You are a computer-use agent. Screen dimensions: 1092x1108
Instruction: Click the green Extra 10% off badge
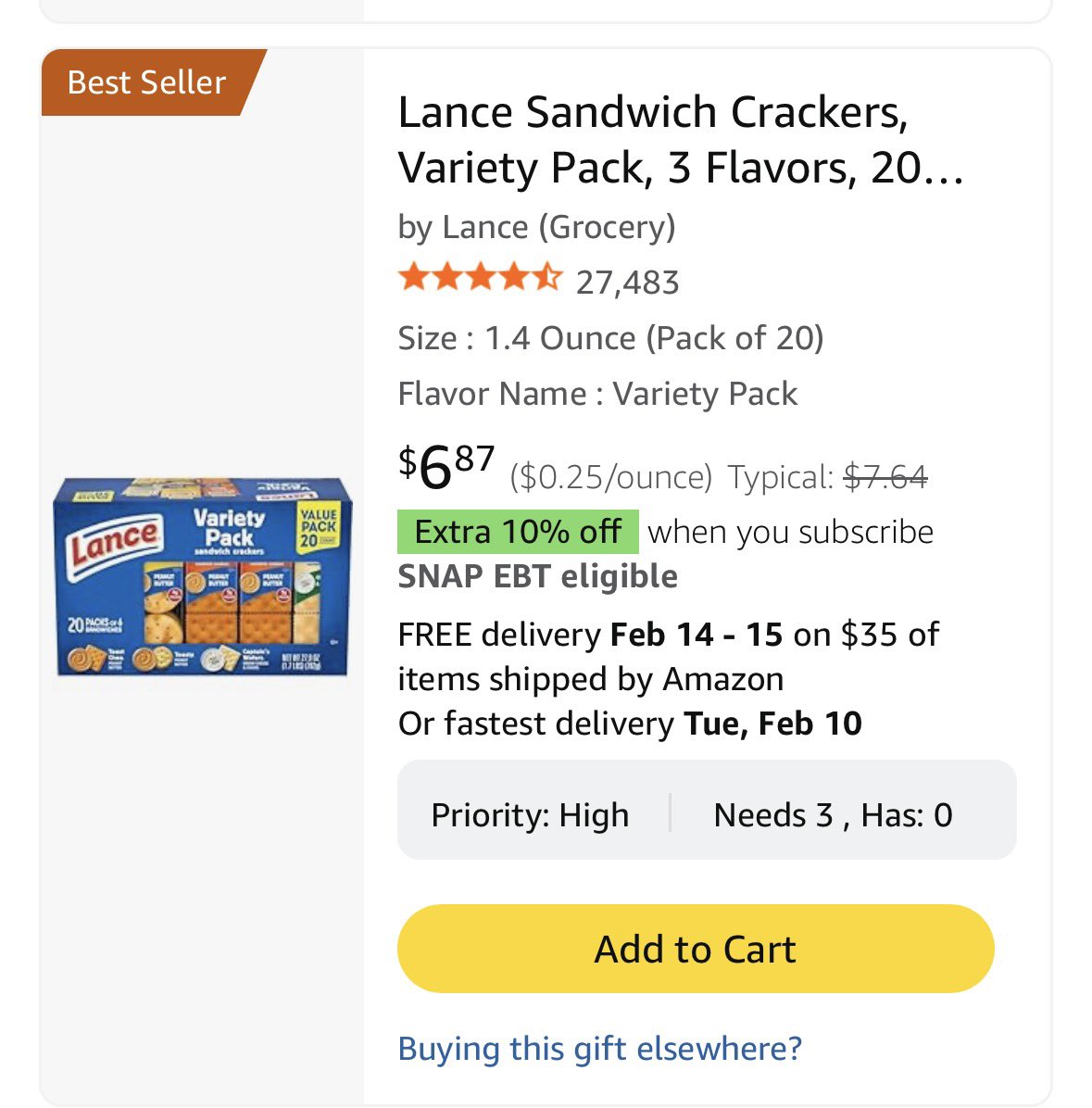[x=518, y=532]
